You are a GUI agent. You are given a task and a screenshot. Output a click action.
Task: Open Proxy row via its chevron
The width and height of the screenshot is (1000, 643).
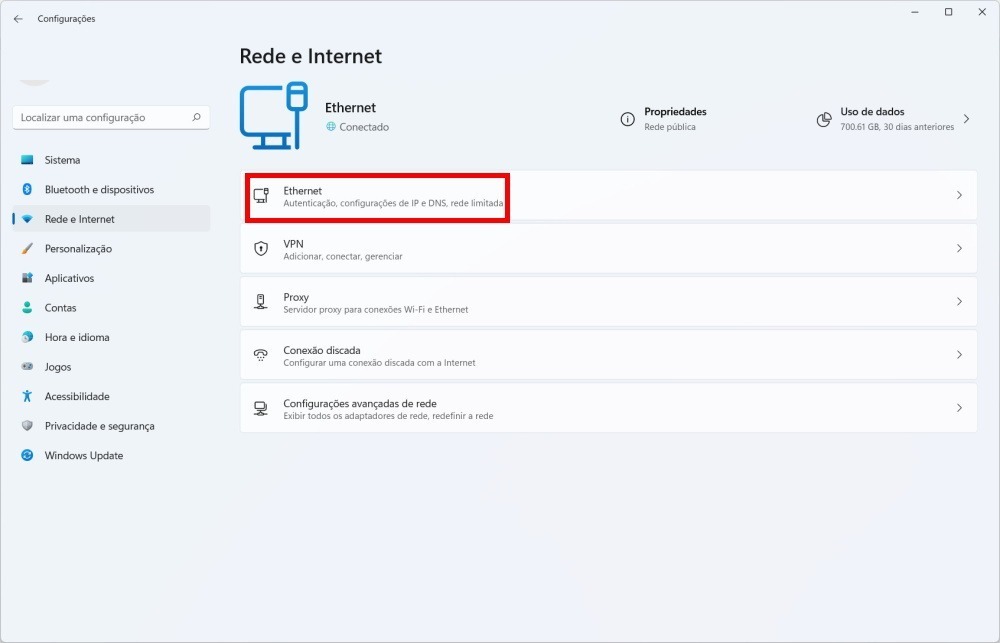coord(959,302)
